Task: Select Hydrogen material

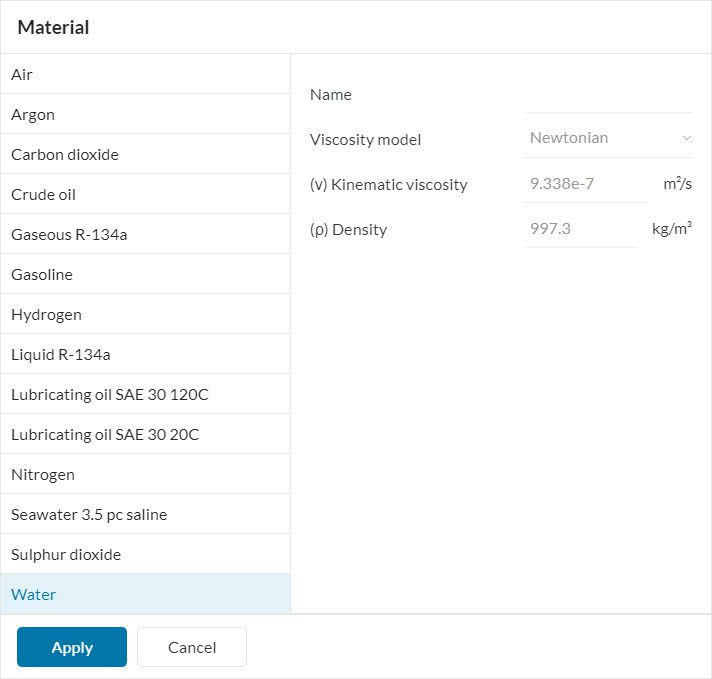Action: 145,315
